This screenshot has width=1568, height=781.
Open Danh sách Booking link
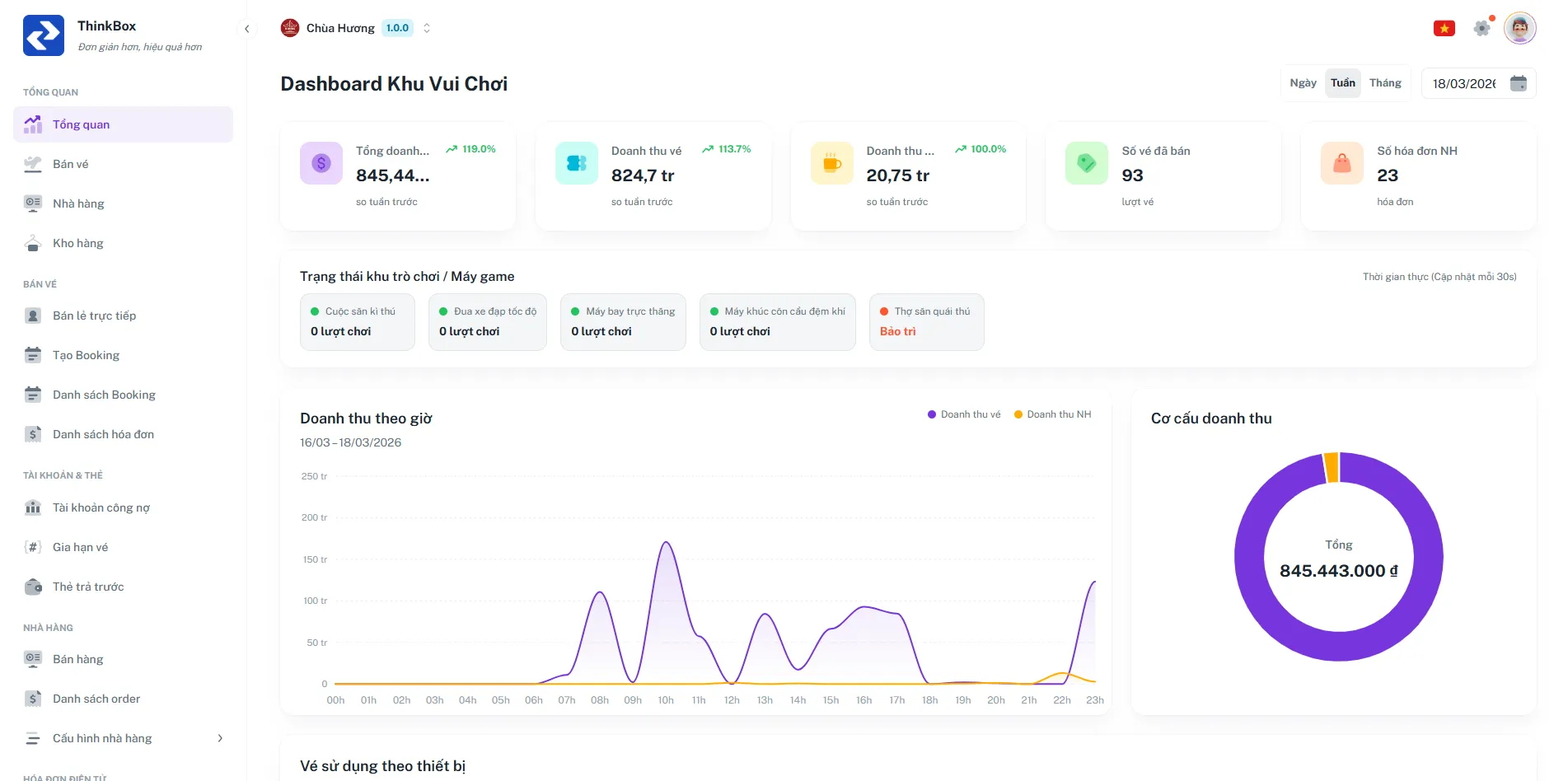coord(104,395)
